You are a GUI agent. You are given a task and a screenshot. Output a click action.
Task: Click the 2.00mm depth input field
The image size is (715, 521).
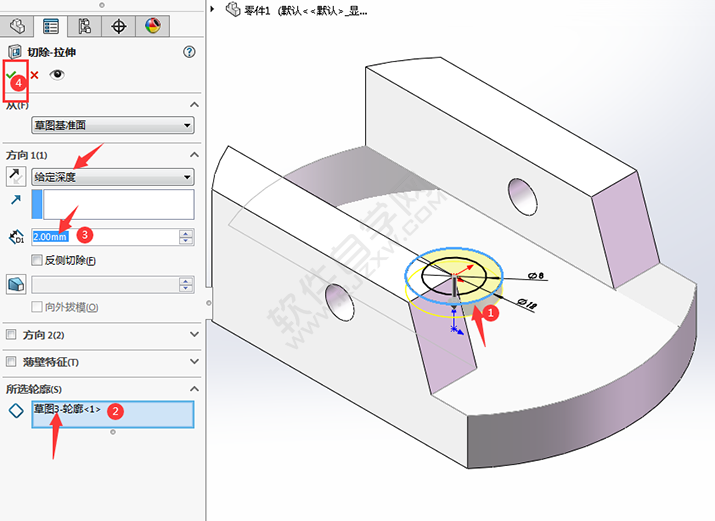[105, 237]
